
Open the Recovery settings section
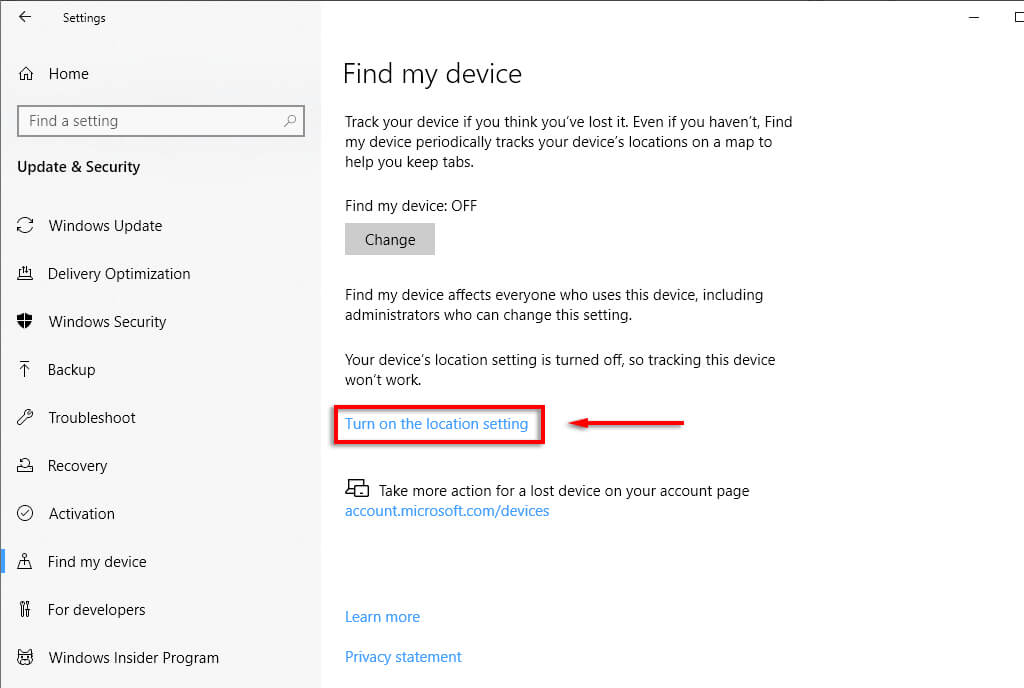[x=77, y=466]
